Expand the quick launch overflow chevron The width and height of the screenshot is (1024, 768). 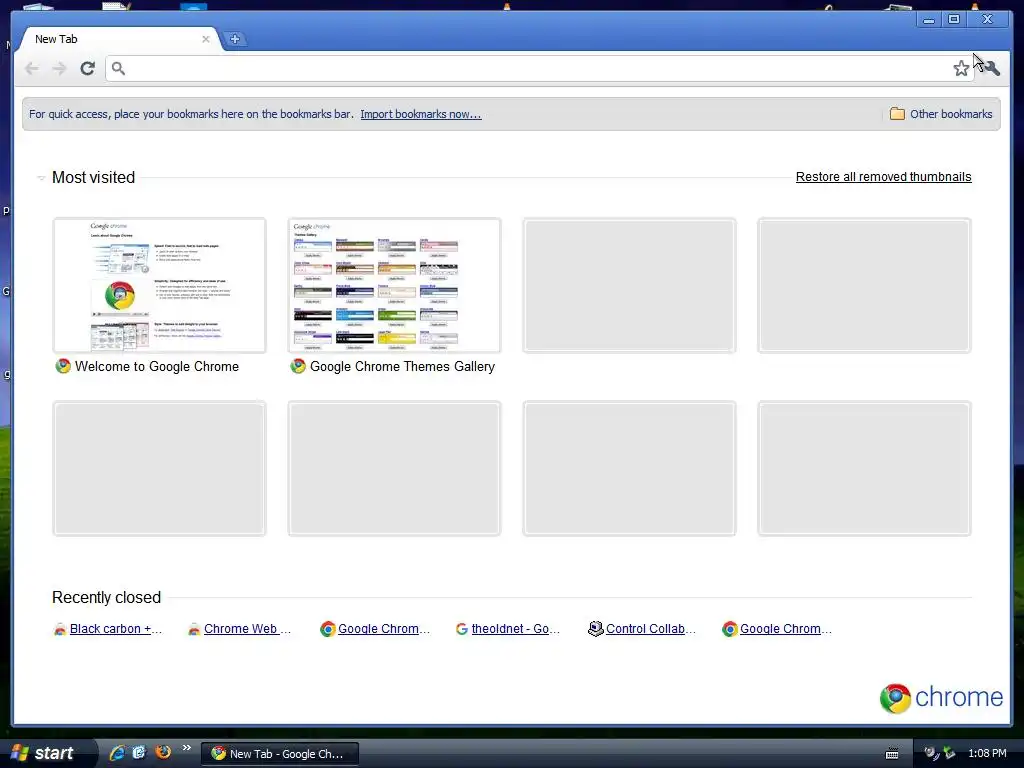187,748
